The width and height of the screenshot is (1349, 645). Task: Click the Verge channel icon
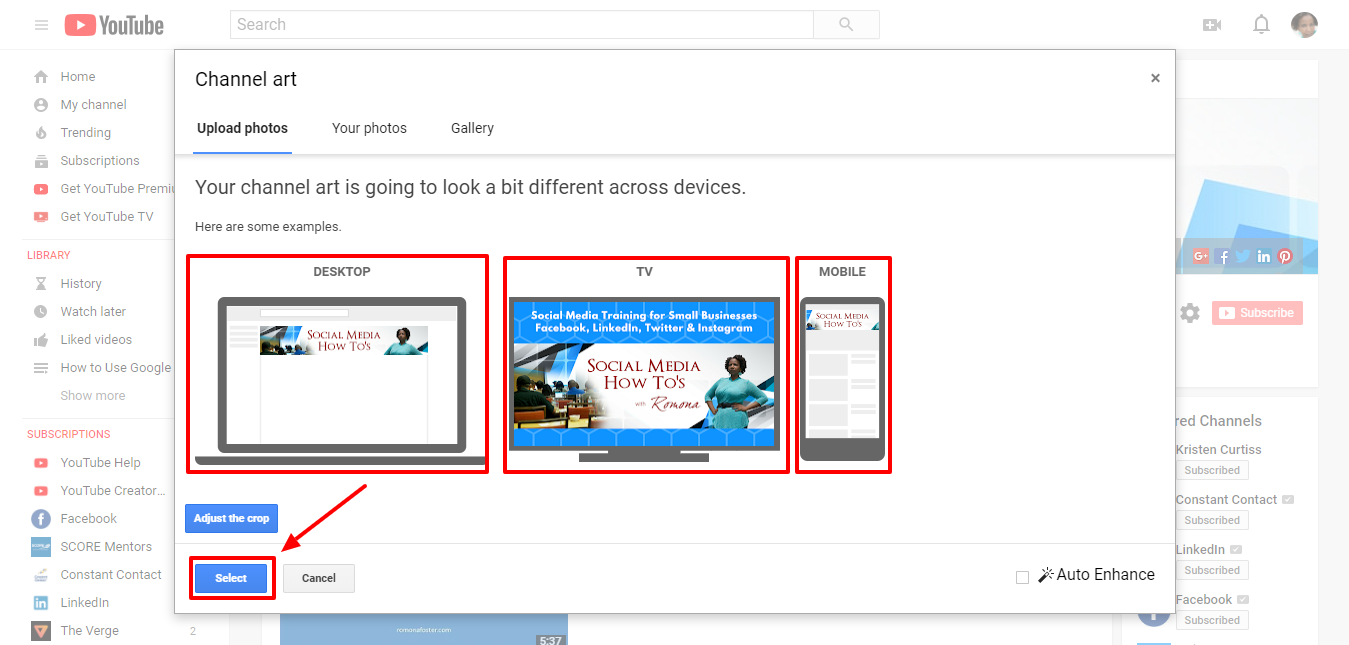click(x=41, y=631)
